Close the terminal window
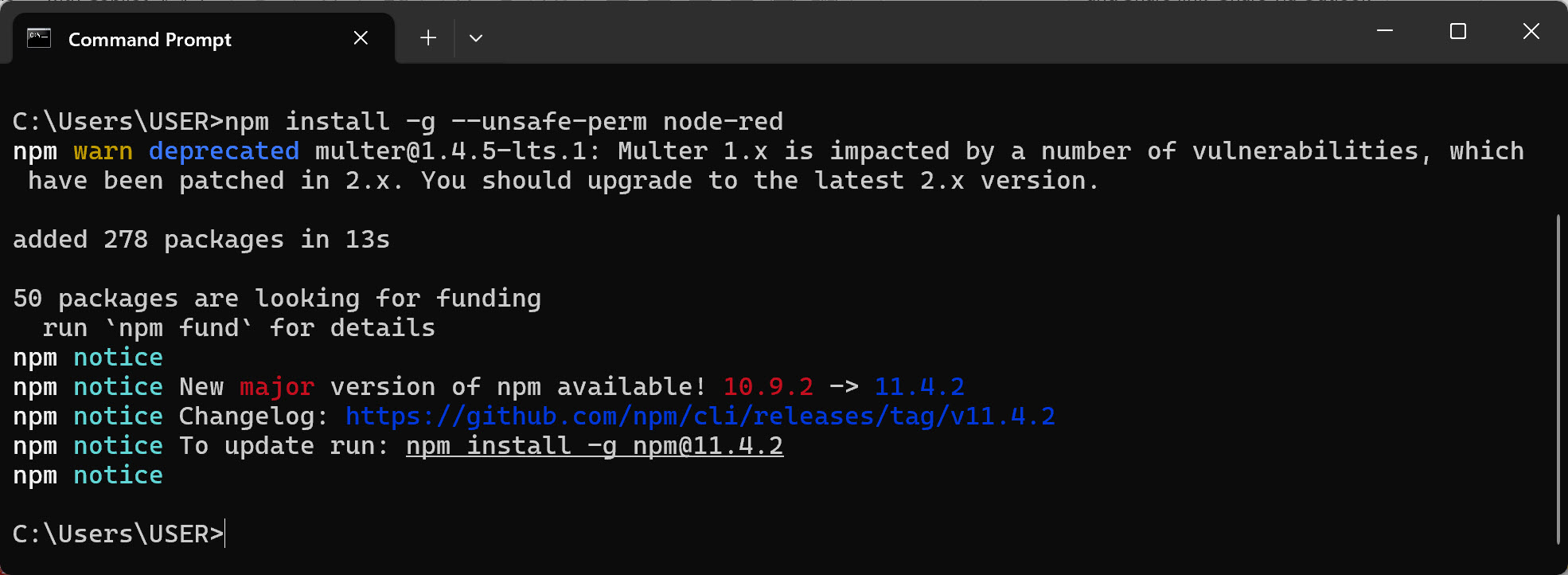 1531,31
